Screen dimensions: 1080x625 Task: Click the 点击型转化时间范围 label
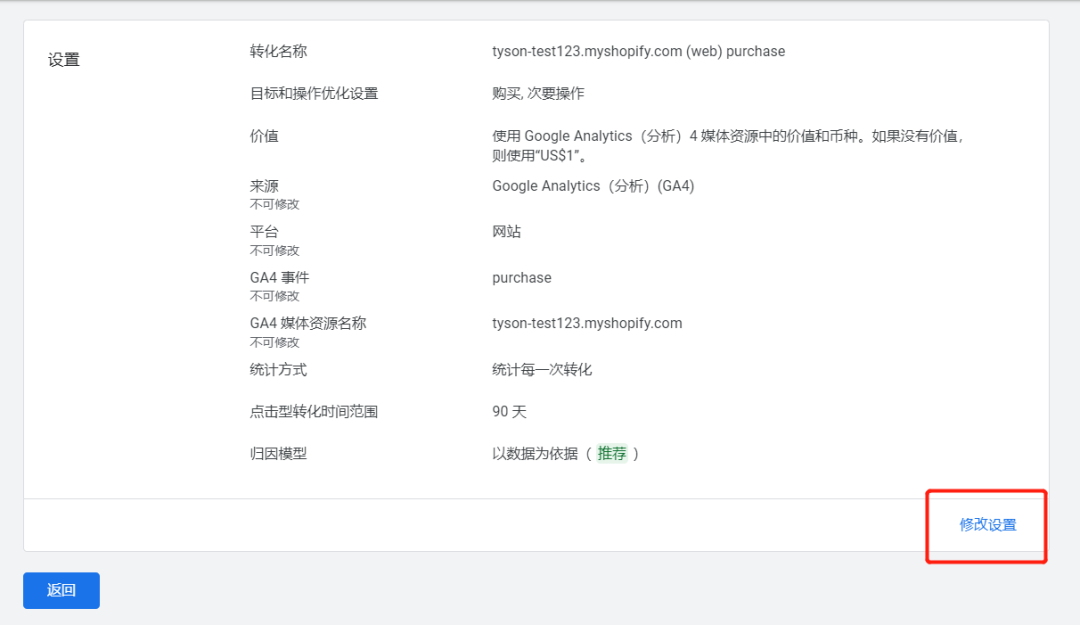314,412
